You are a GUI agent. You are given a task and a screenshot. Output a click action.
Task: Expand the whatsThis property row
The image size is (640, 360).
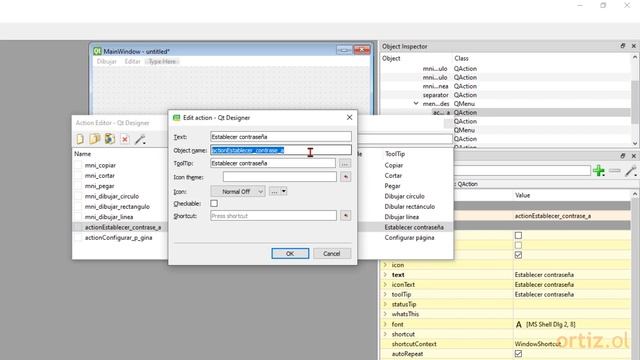click(385, 314)
